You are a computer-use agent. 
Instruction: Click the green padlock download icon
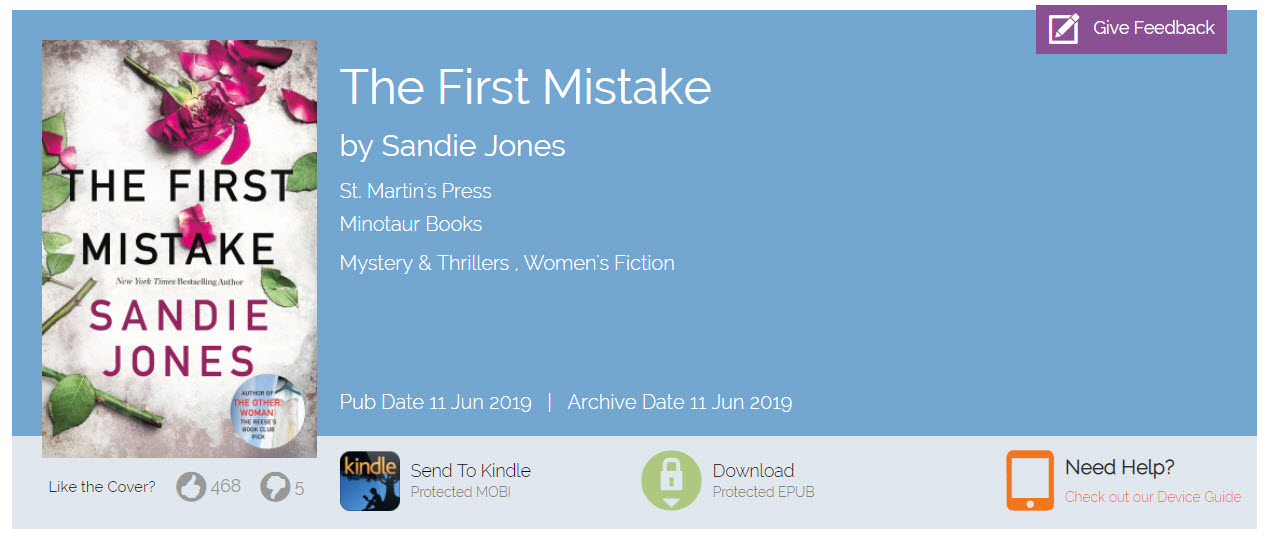[671, 481]
